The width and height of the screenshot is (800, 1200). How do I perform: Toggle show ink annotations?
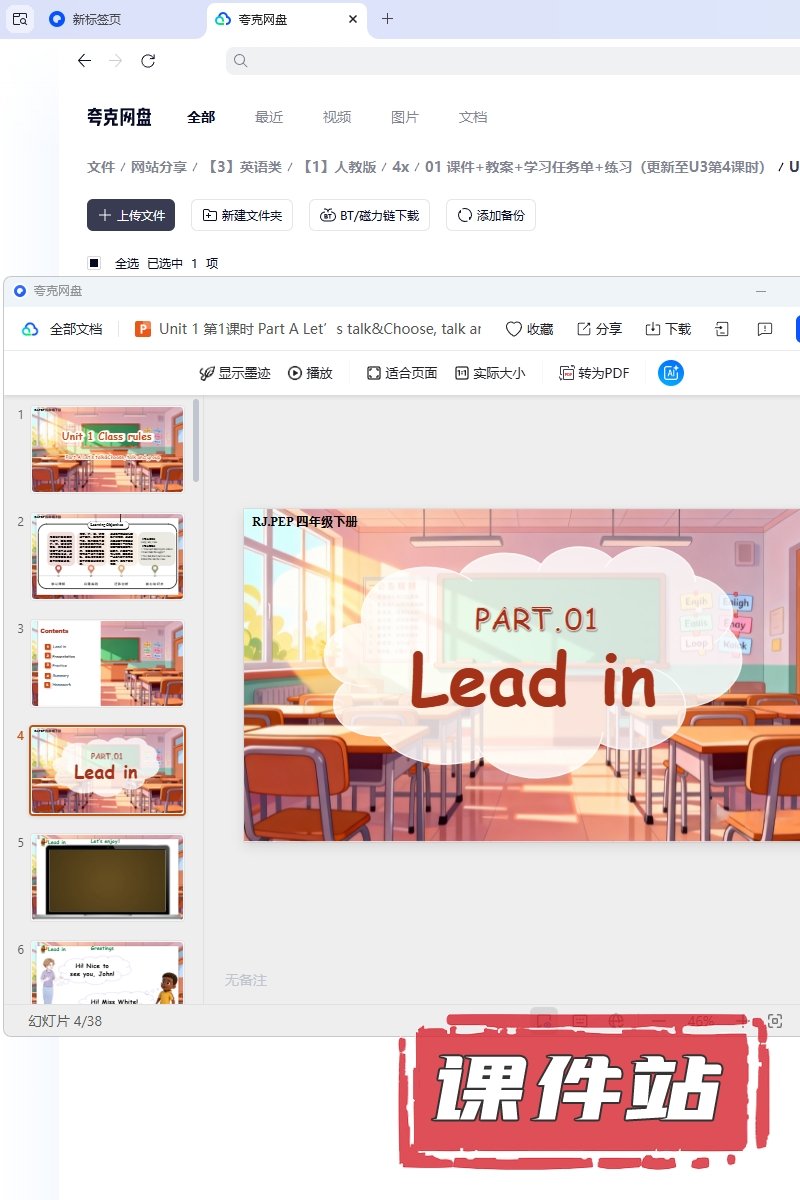tap(235, 373)
